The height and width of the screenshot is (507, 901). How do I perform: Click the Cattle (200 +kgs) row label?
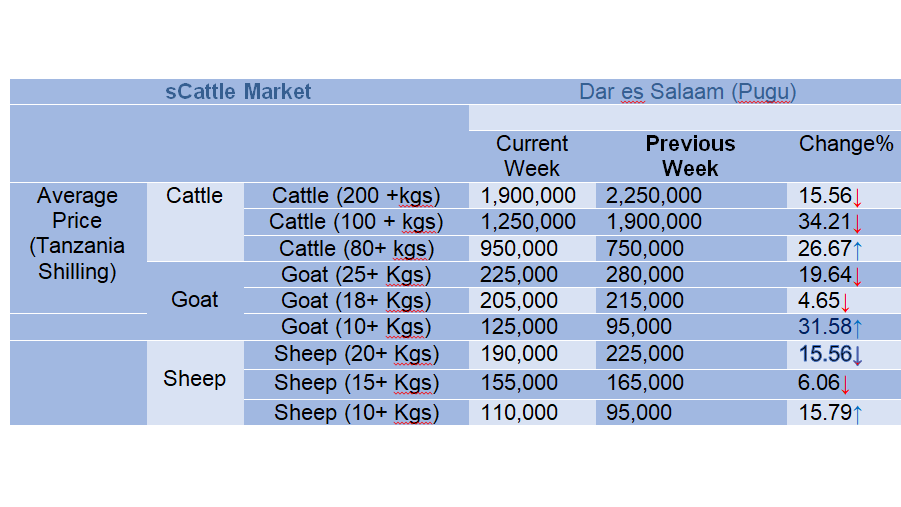356,195
